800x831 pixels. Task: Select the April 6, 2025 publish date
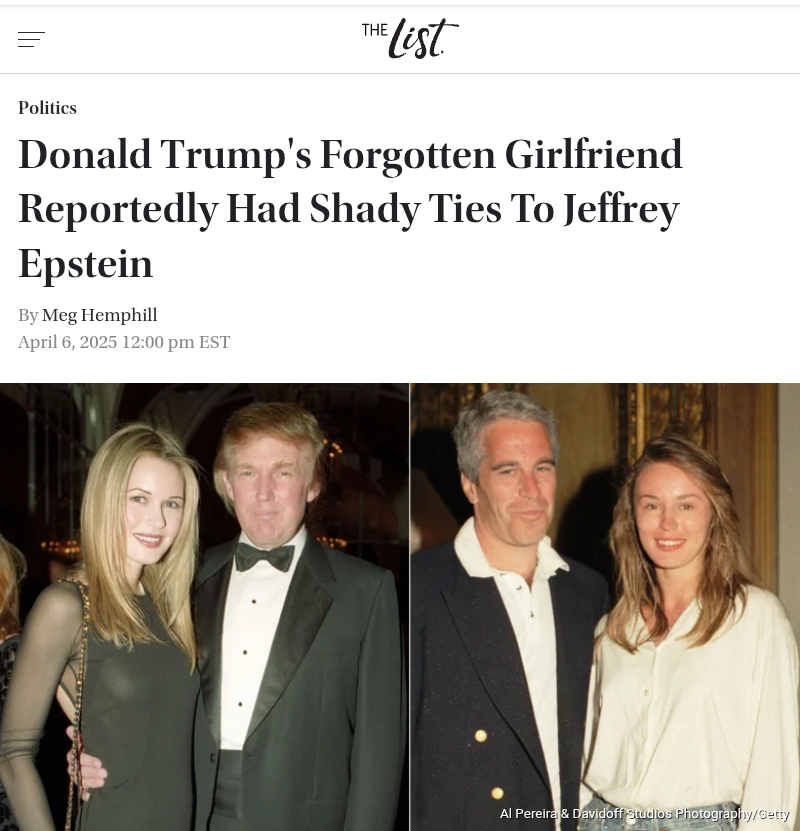[67, 342]
